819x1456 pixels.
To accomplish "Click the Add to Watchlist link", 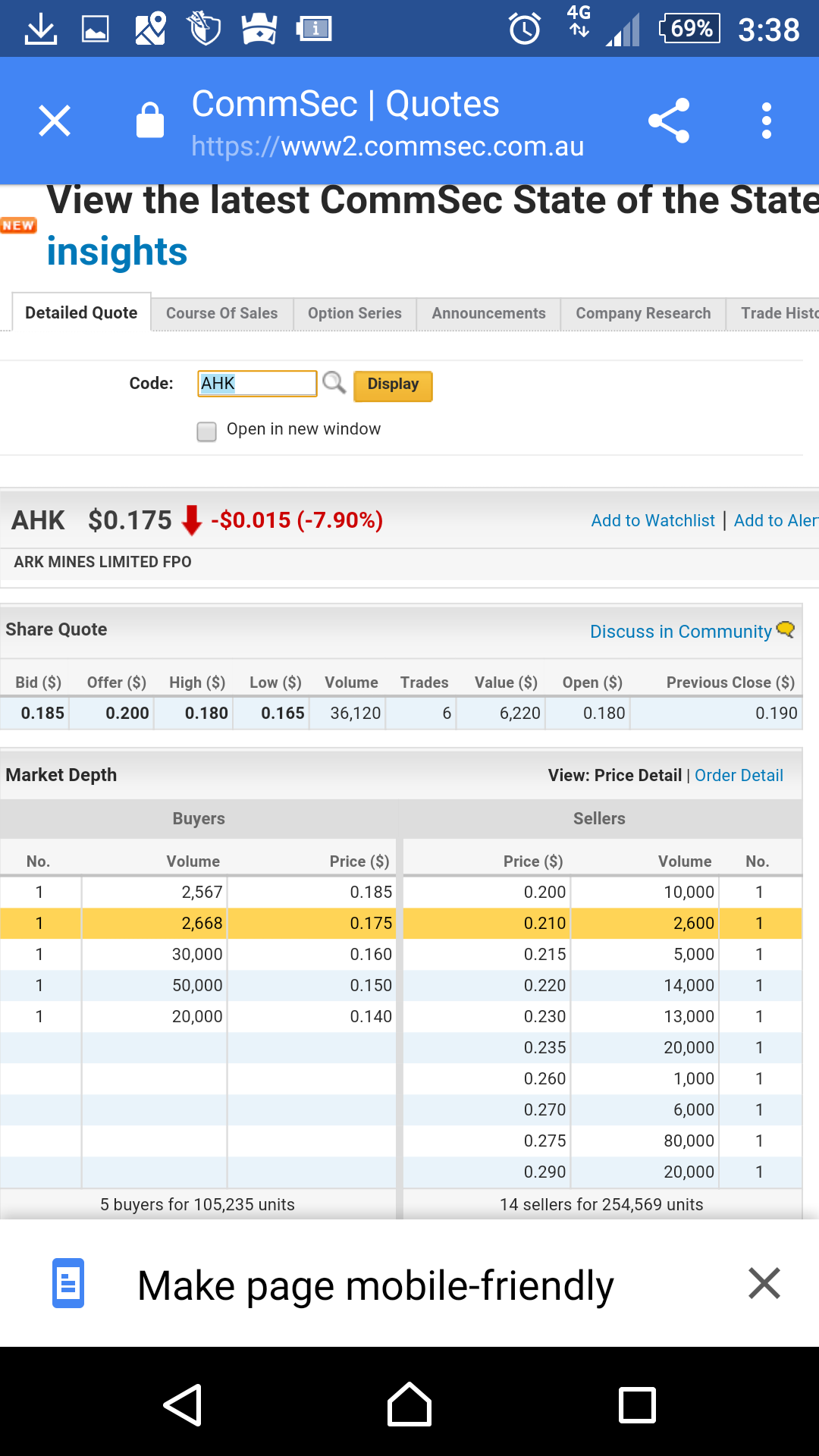I will point(653,520).
